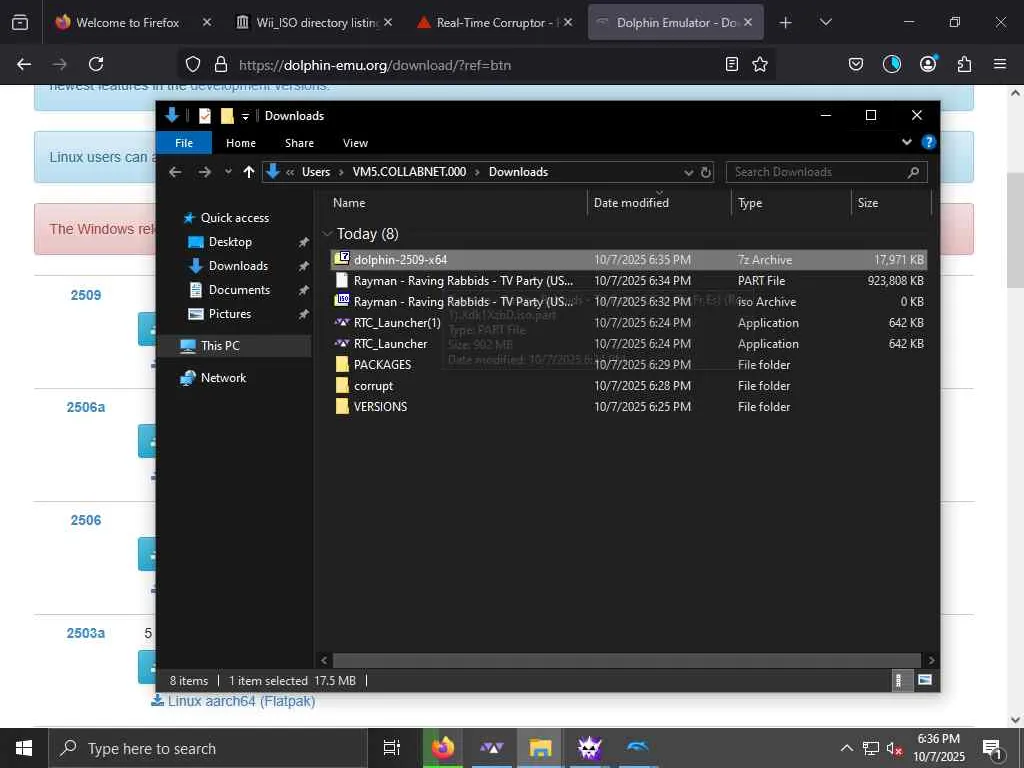Toggle Firefox reader view icon

click(x=732, y=64)
